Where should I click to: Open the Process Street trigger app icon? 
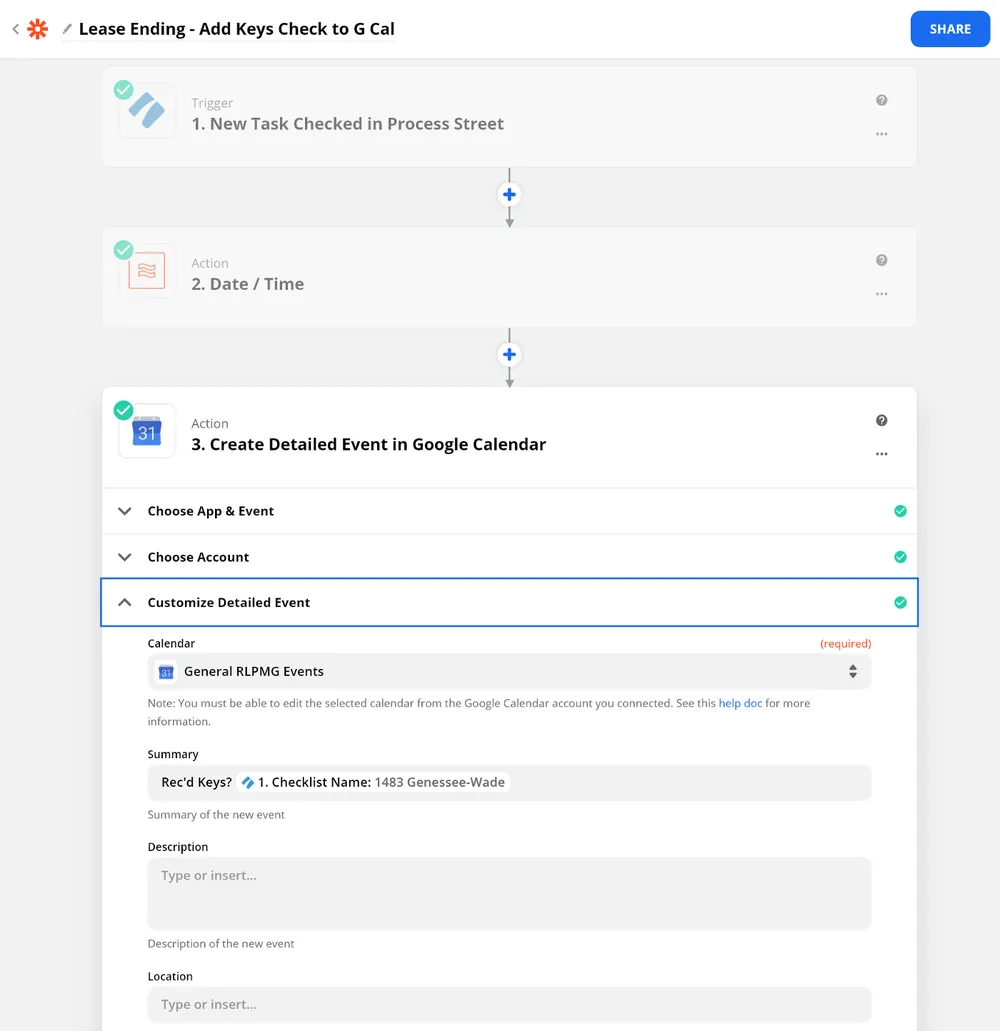click(x=147, y=110)
